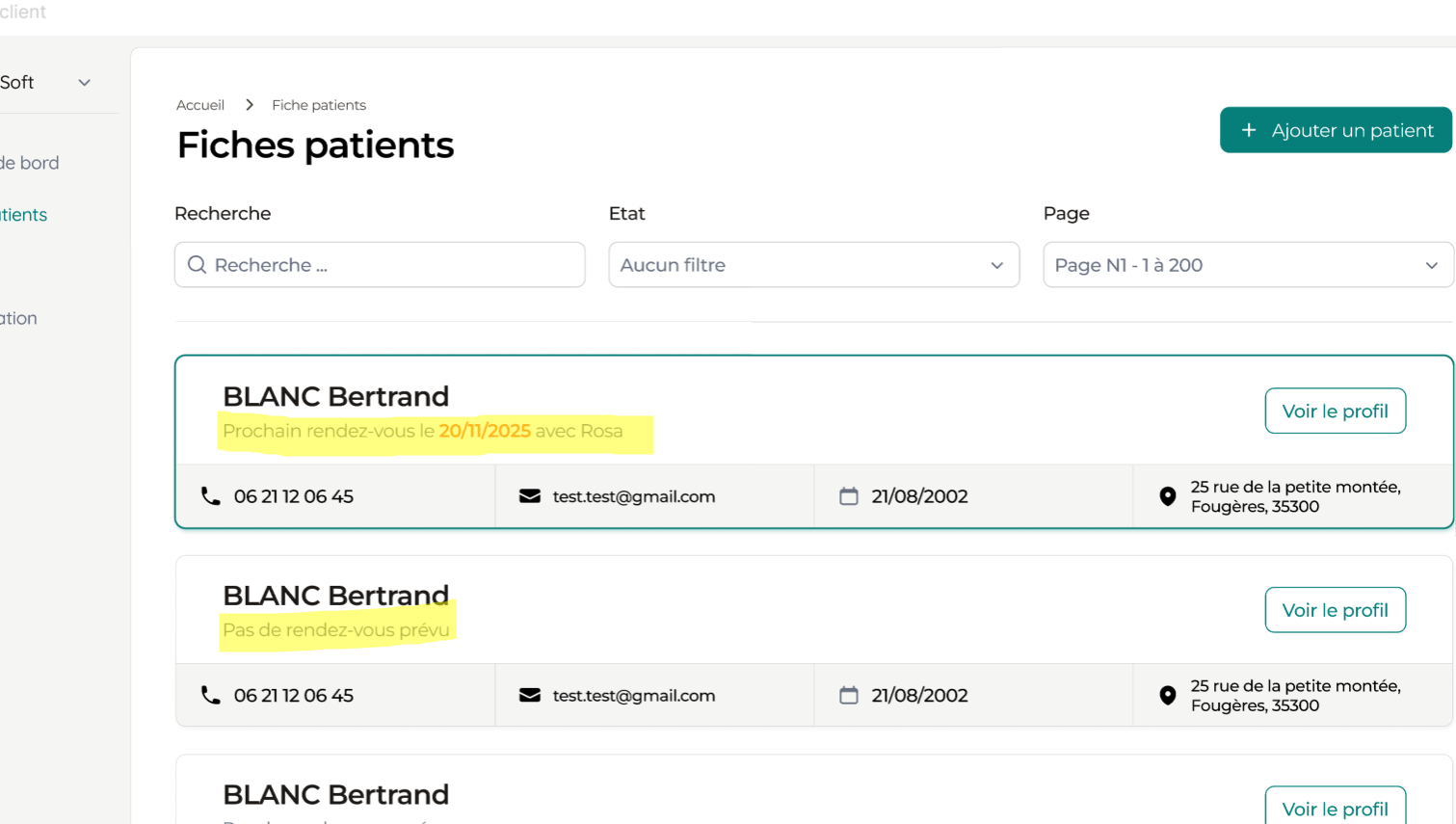This screenshot has width=1456, height=824.
Task: Click the calendar icon in second patient card
Action: click(x=848, y=695)
